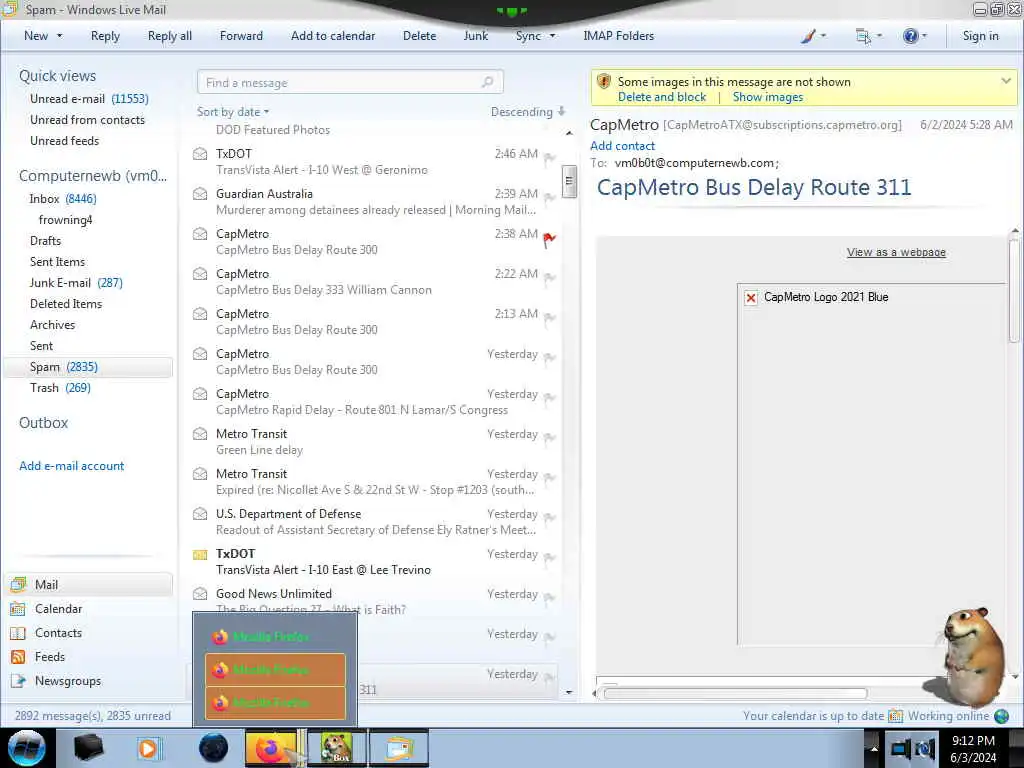Flag the U.S. Department of Defense message
This screenshot has height=768, width=1024.
point(549,519)
